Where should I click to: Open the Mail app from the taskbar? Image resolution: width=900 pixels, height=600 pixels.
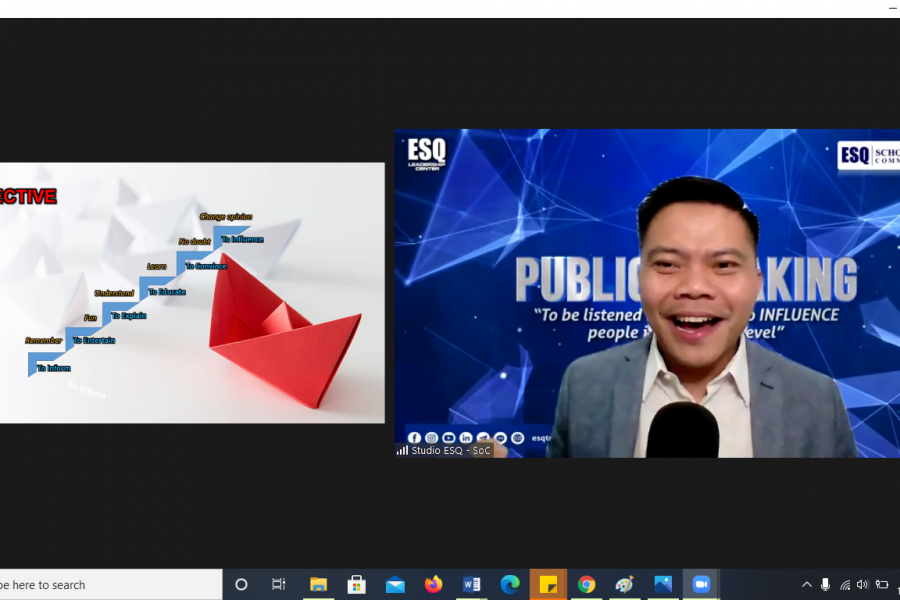395,585
